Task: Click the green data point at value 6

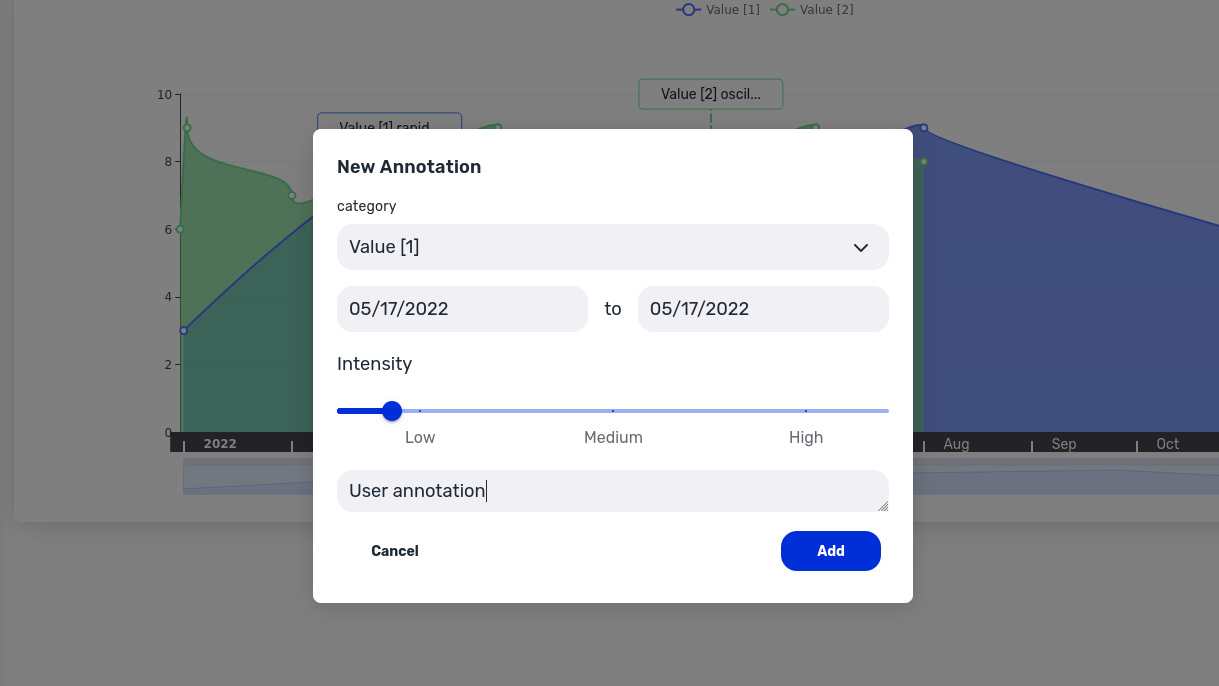Action: coord(180,230)
